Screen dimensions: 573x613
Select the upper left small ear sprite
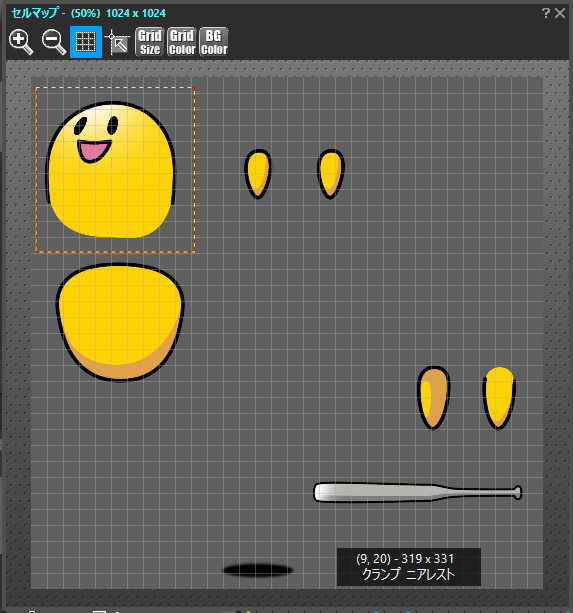258,174
